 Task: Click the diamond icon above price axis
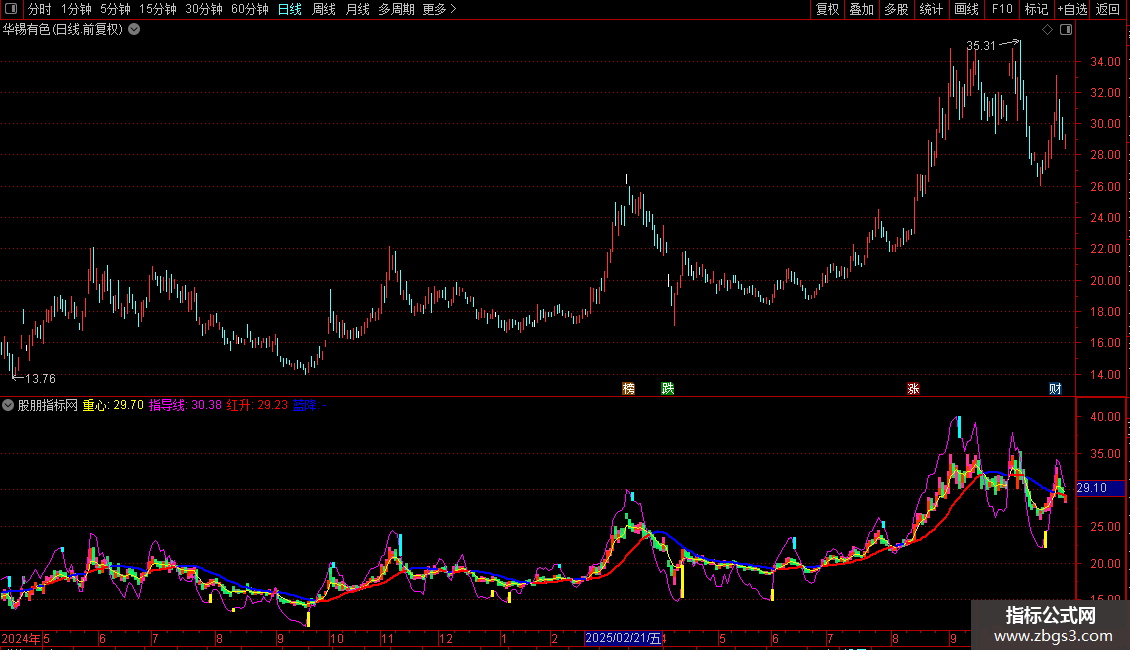[1048, 30]
